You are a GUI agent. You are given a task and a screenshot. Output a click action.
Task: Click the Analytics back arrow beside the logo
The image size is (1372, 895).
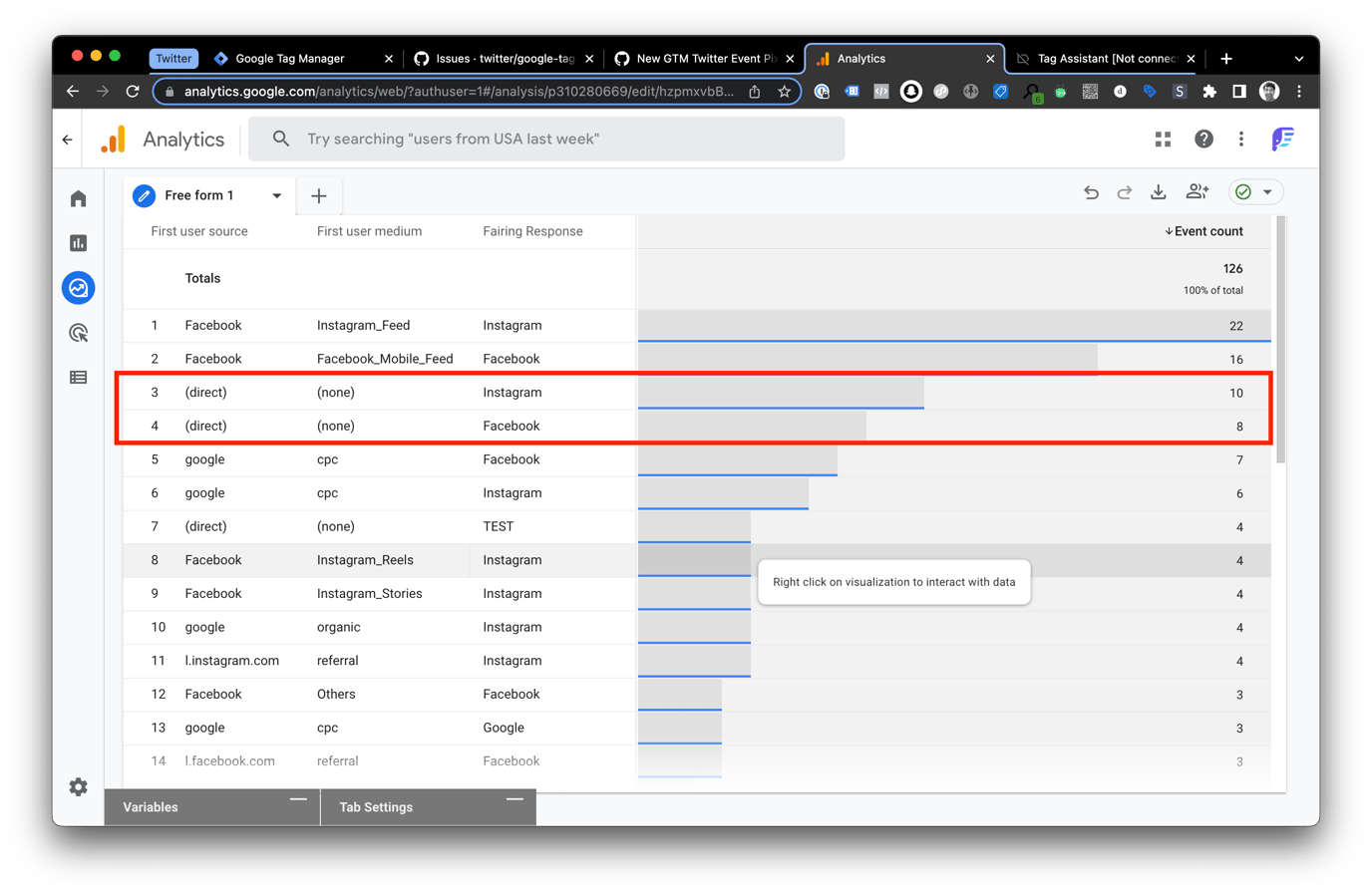click(x=67, y=140)
